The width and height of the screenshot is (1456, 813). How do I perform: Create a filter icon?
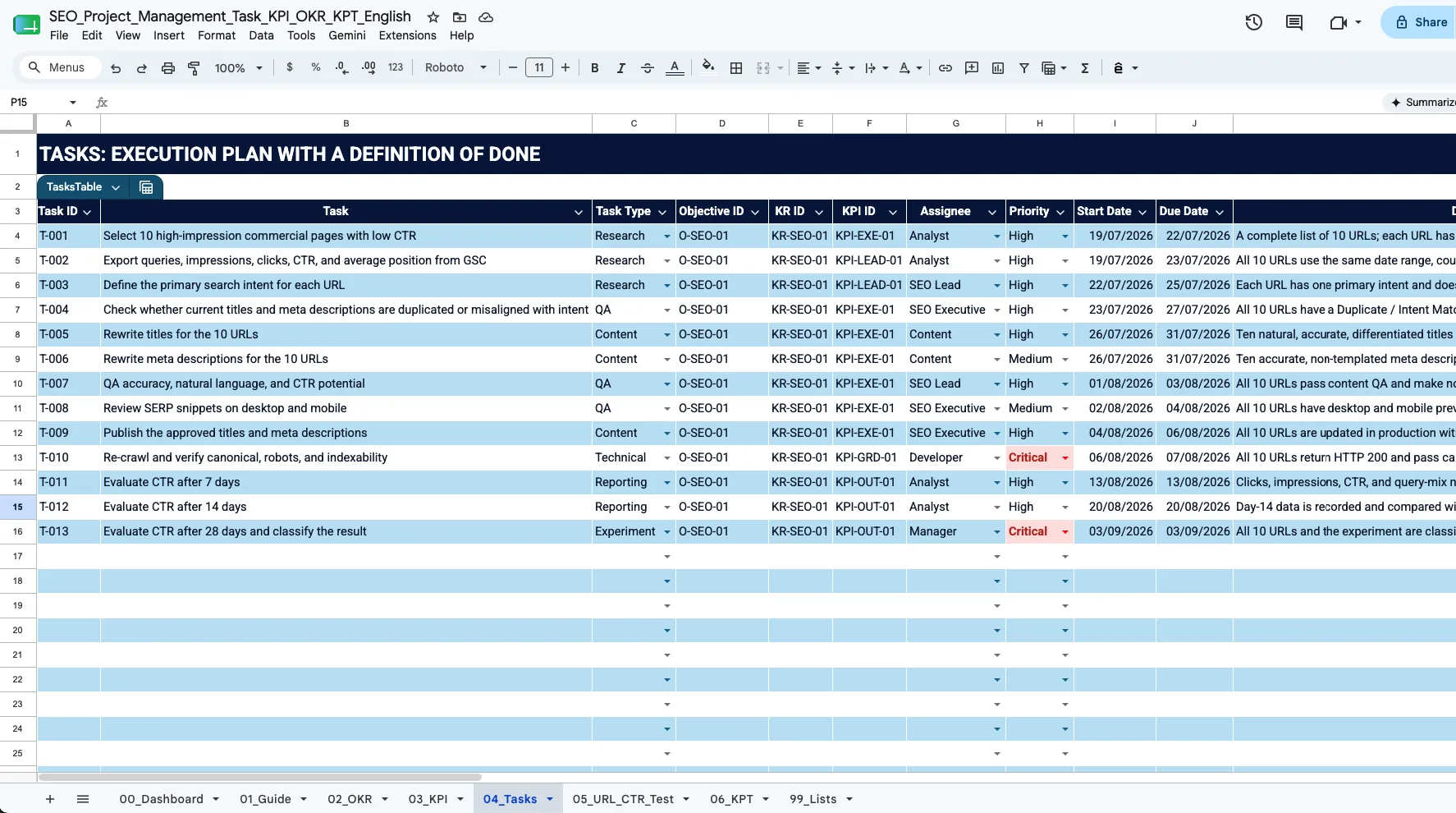pos(1024,68)
